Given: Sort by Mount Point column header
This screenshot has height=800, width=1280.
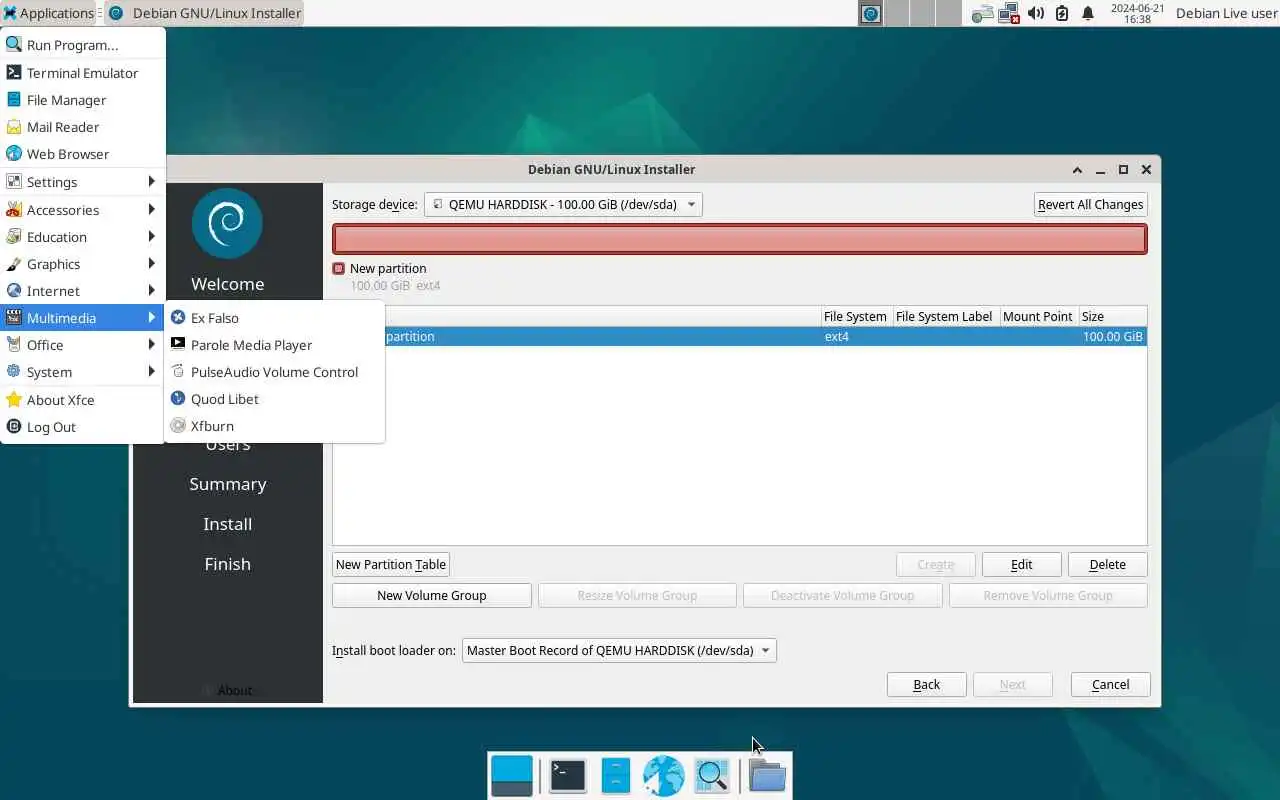Looking at the screenshot, I should coord(1038,316).
